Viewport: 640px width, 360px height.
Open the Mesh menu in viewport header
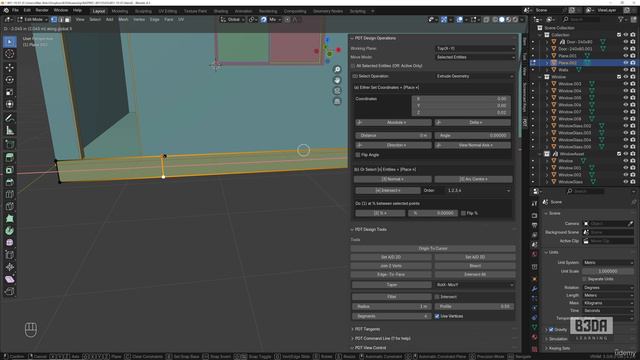pyautogui.click(x=123, y=19)
